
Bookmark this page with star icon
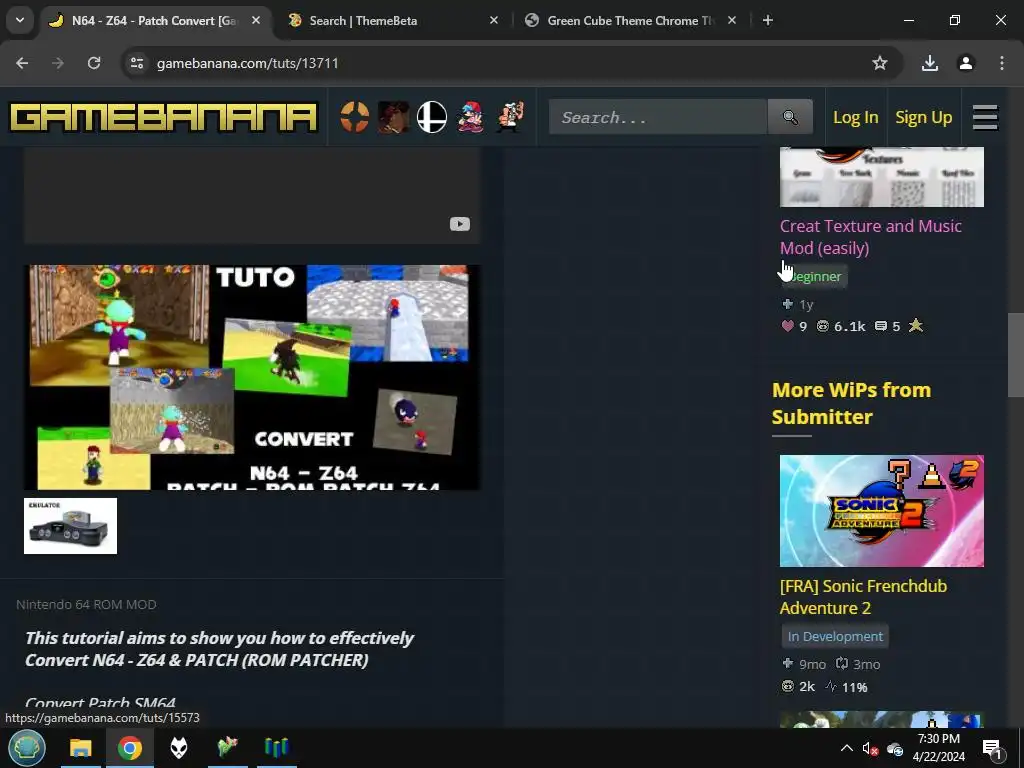click(x=880, y=63)
